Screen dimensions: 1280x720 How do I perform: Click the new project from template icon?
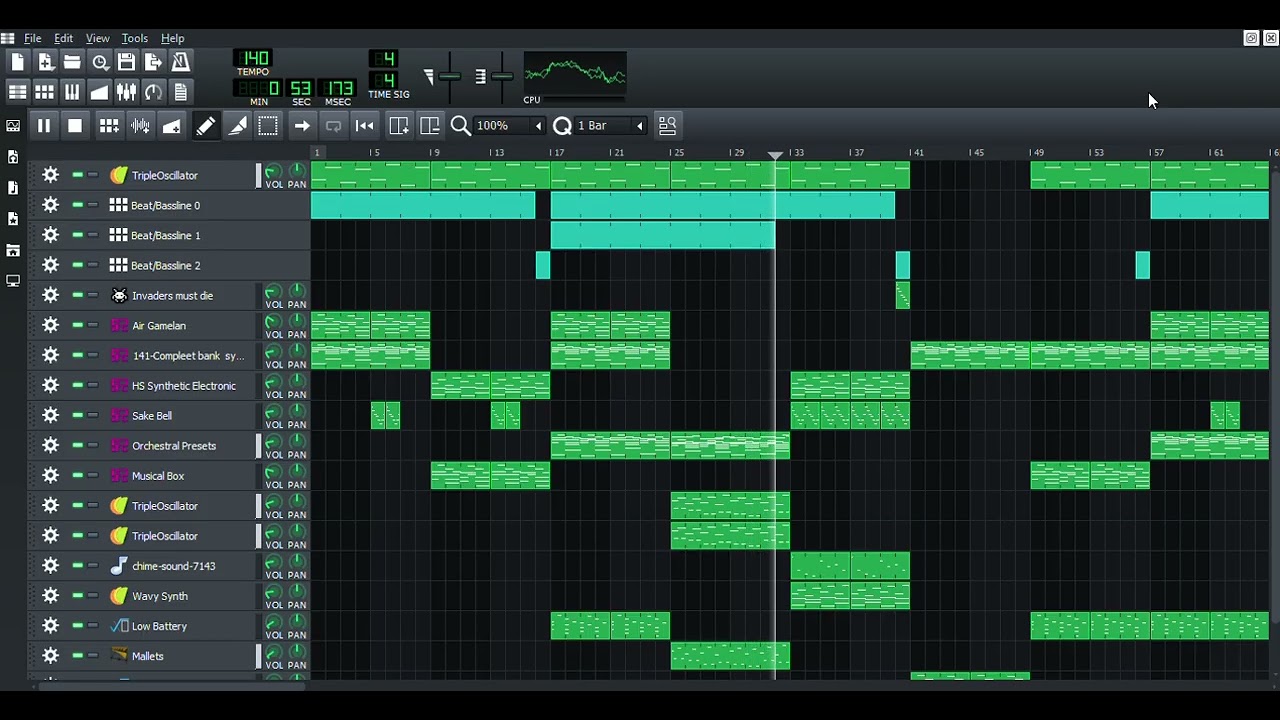tap(45, 62)
